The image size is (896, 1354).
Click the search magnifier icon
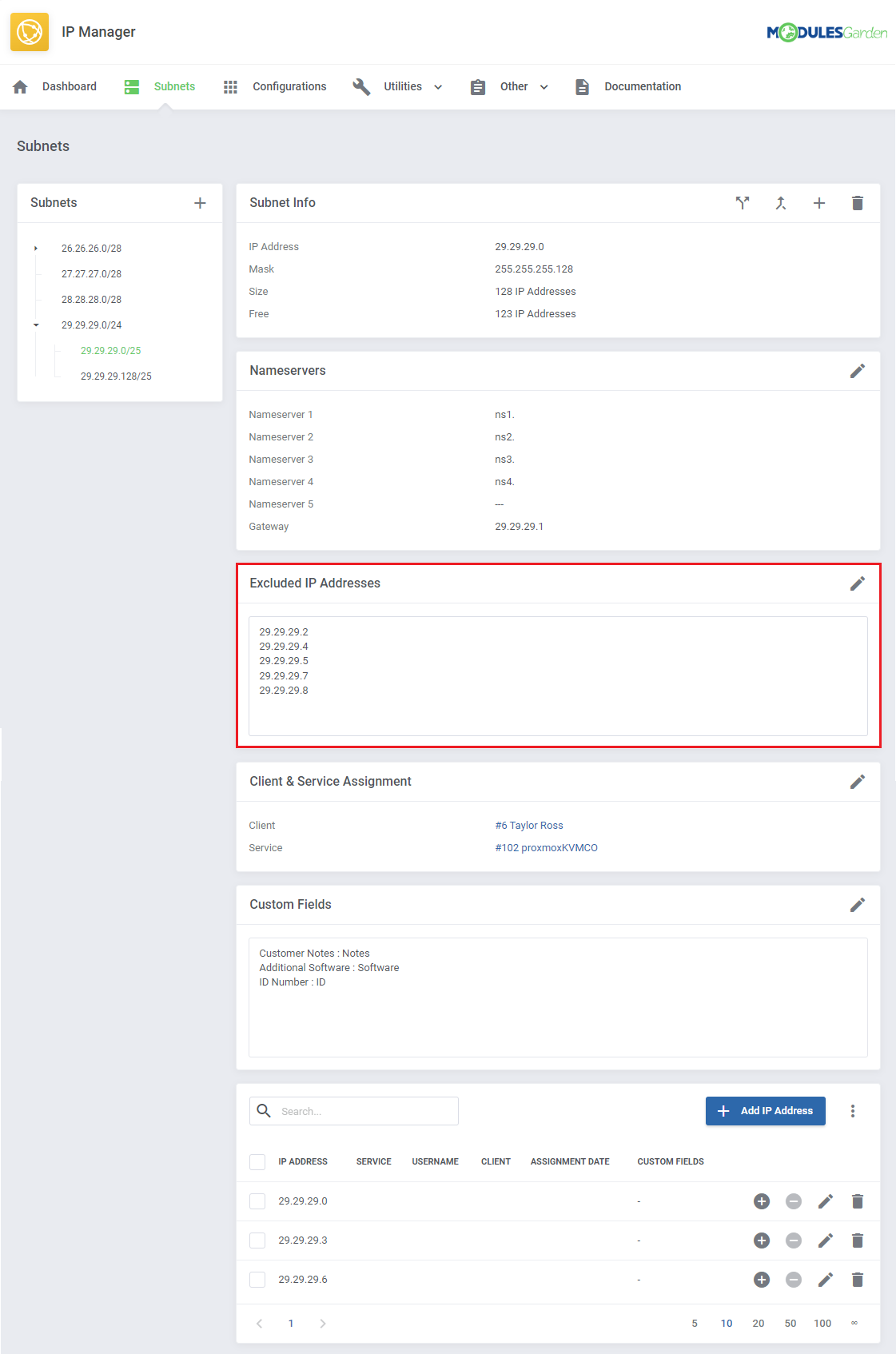pyautogui.click(x=264, y=1110)
